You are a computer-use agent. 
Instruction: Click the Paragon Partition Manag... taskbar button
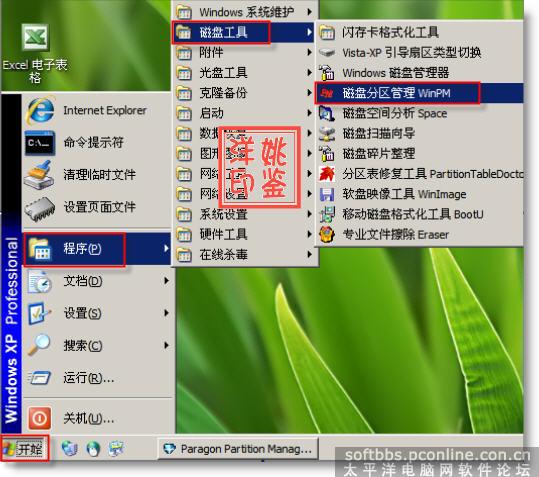[x=238, y=448]
